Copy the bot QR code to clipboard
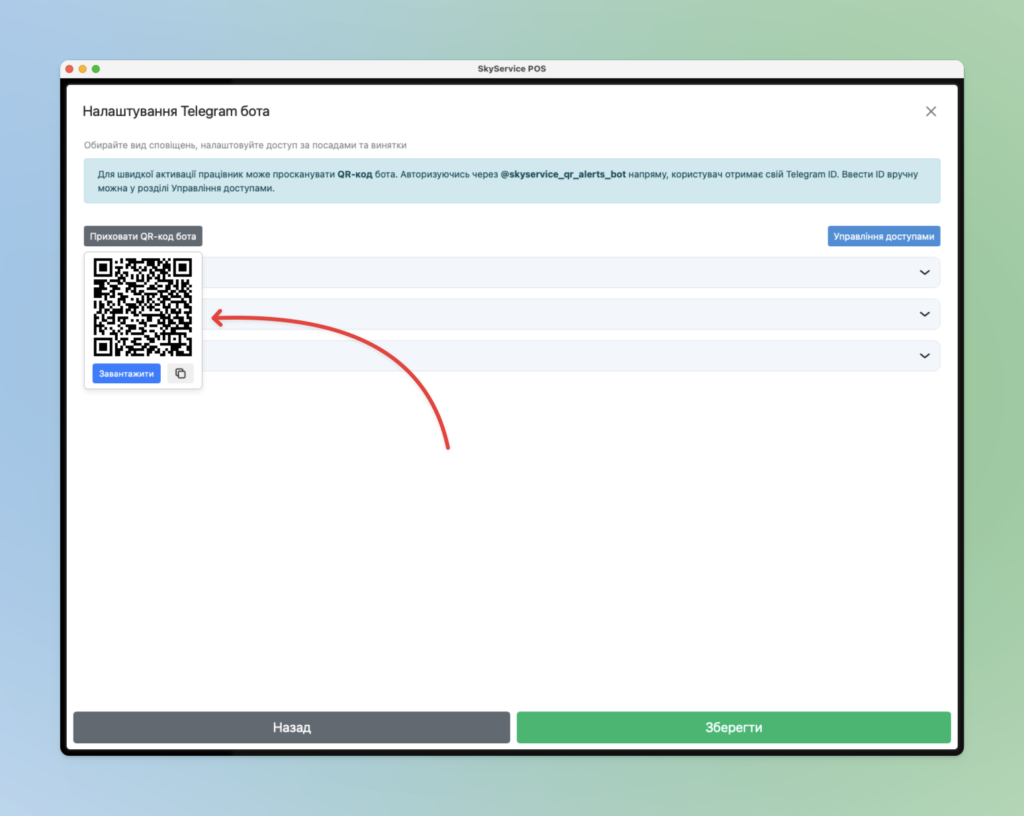1024x816 pixels. tap(180, 373)
